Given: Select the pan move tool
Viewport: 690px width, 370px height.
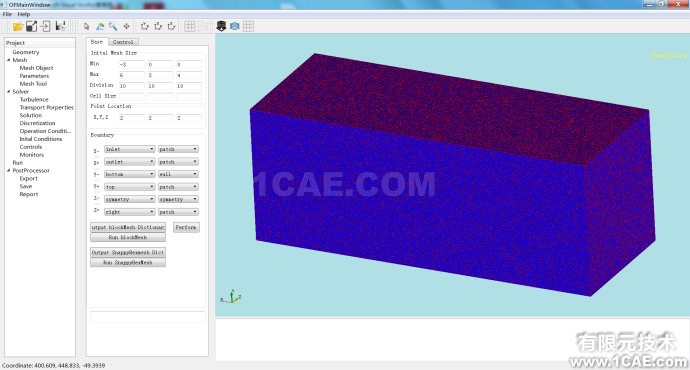Looking at the screenshot, I should (x=127, y=26).
